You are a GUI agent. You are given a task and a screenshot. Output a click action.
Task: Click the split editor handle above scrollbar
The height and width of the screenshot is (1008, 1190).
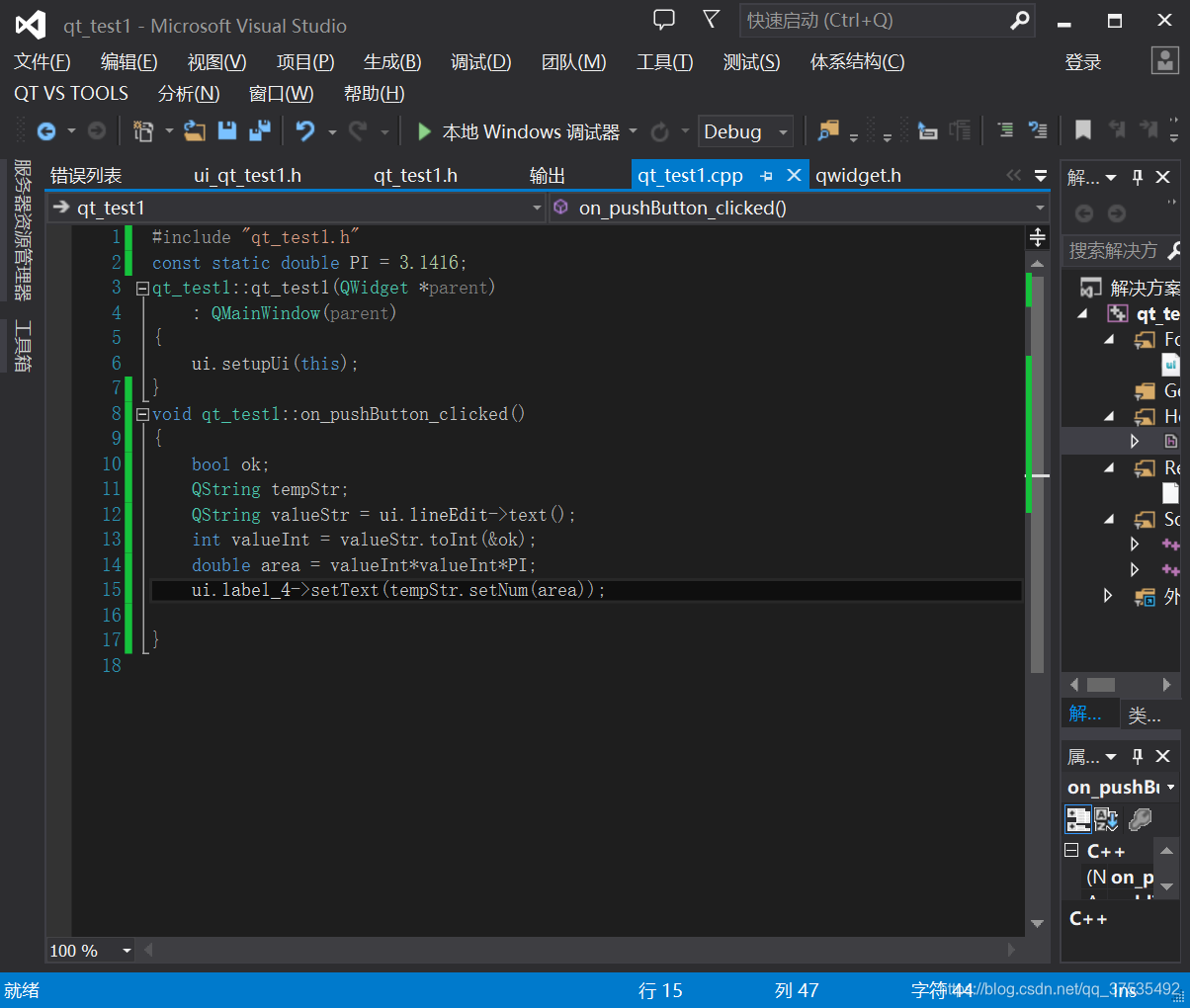coord(1037,236)
